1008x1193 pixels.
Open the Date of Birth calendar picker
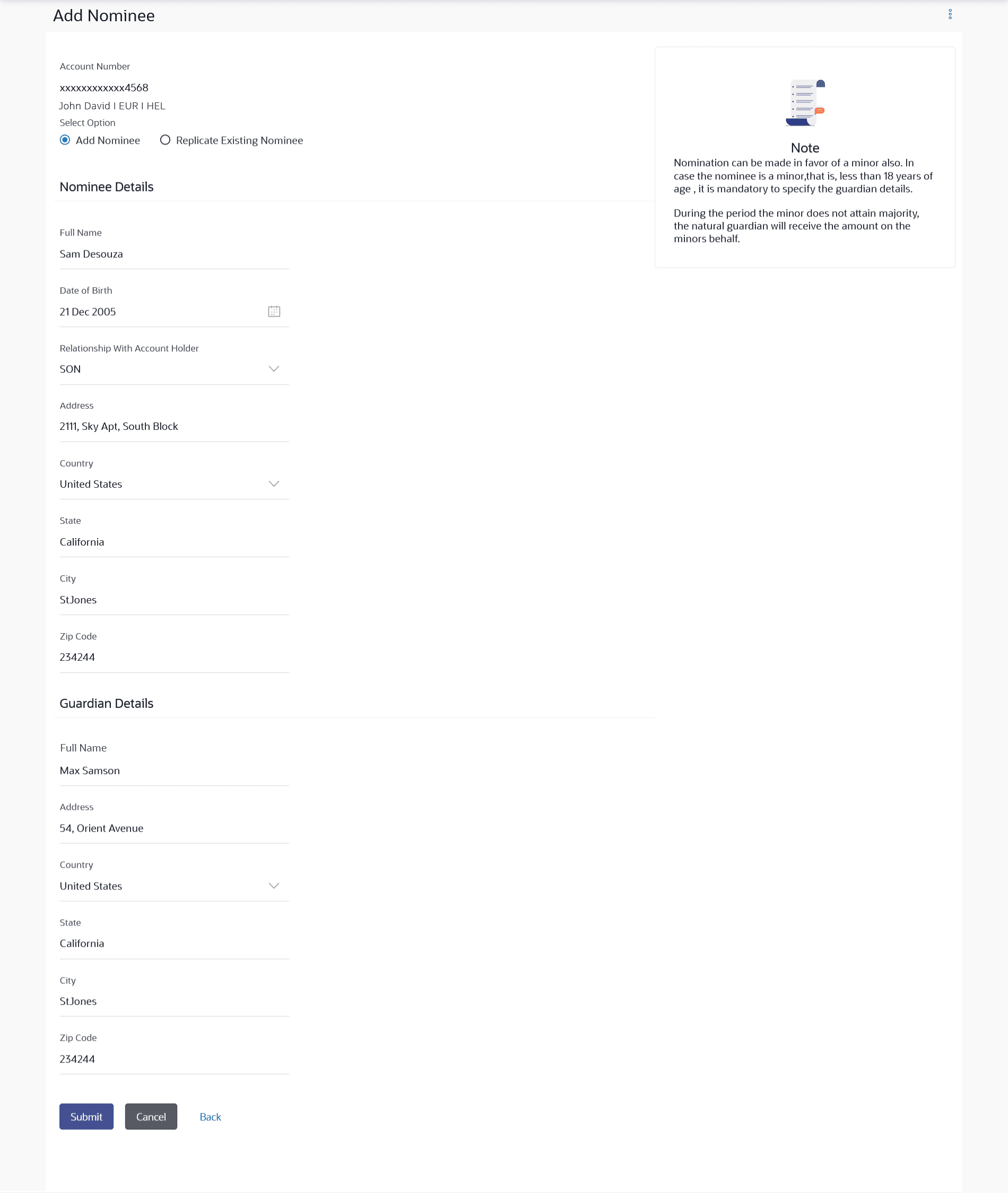(274, 312)
